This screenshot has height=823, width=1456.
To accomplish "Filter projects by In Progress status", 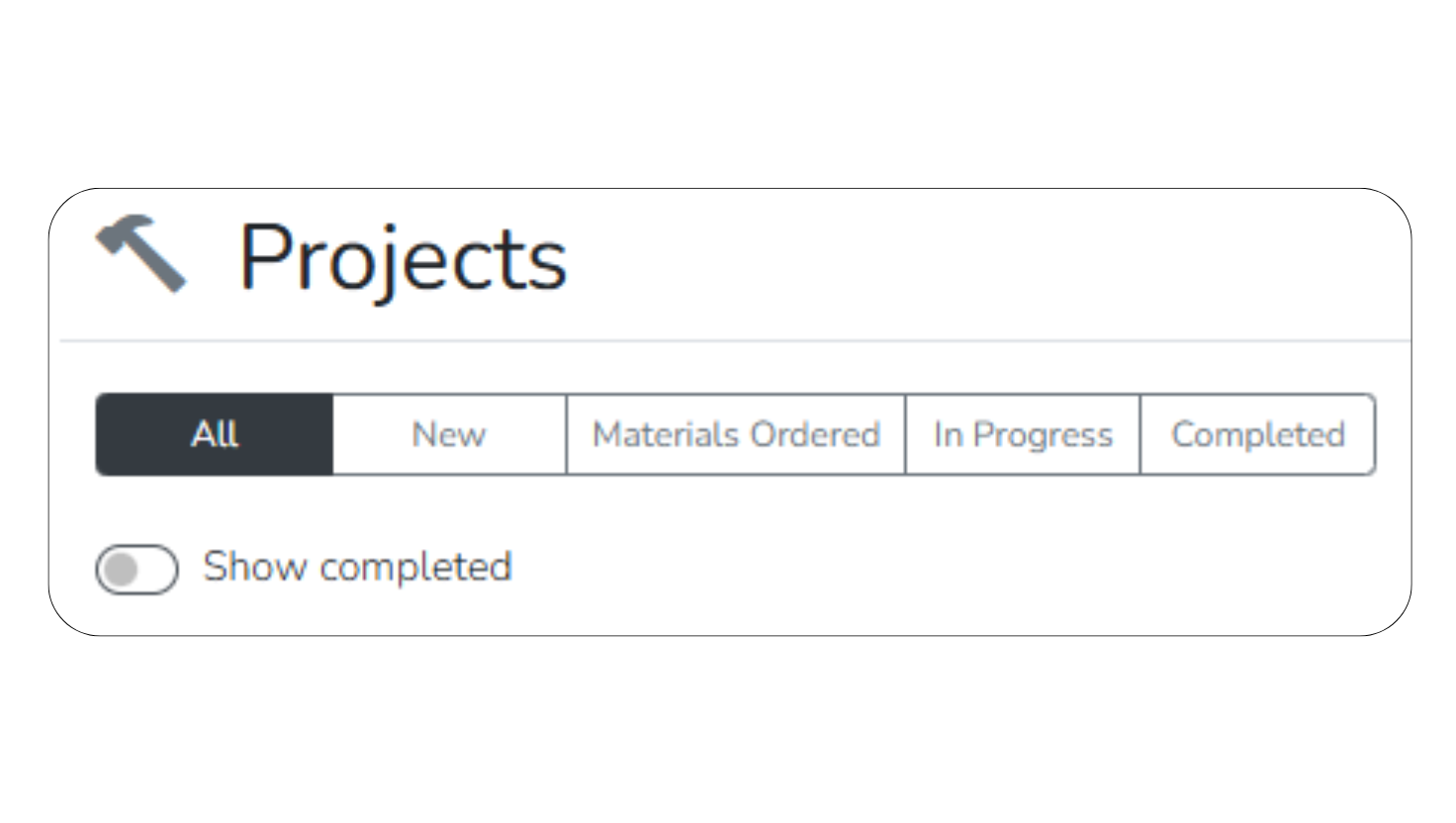I will (1022, 434).
